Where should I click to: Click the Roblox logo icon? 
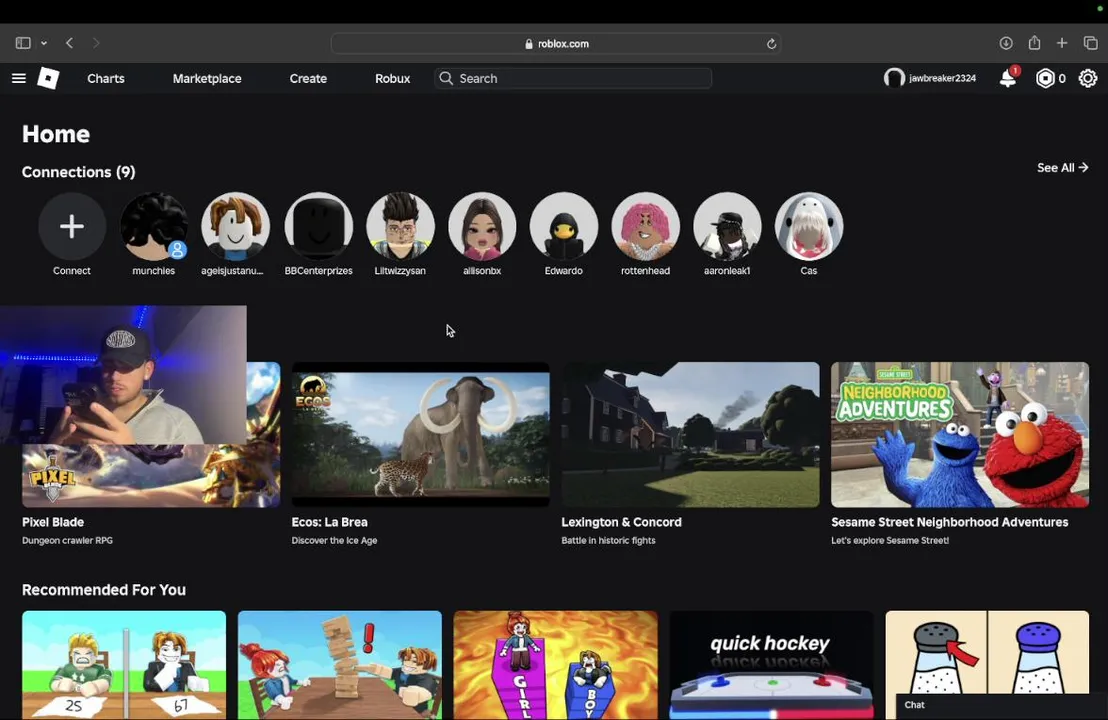pyautogui.click(x=48, y=78)
